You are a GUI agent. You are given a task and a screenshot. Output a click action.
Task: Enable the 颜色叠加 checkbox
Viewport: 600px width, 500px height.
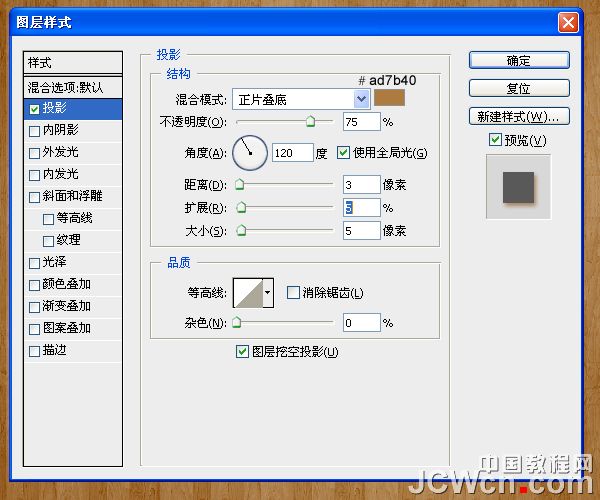click(34, 285)
